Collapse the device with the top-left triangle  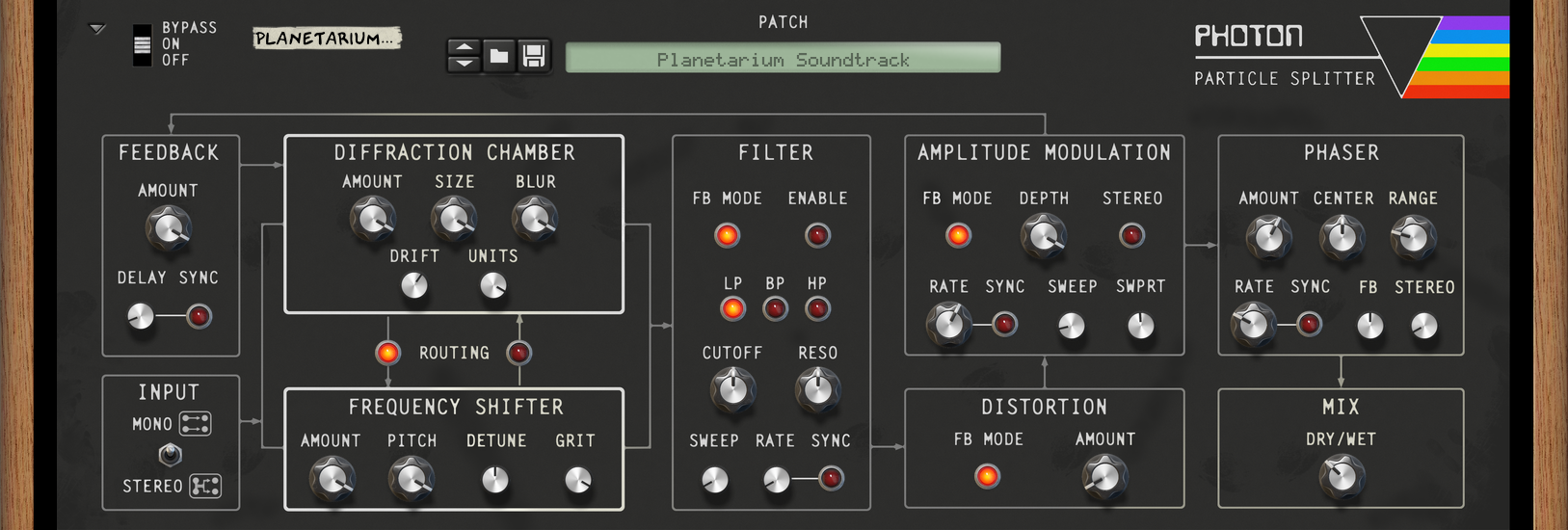tap(97, 29)
